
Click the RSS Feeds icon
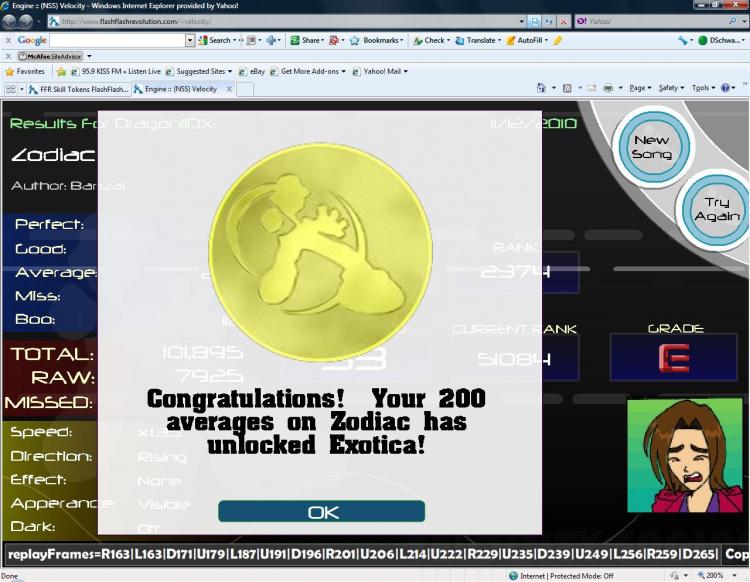[567, 88]
